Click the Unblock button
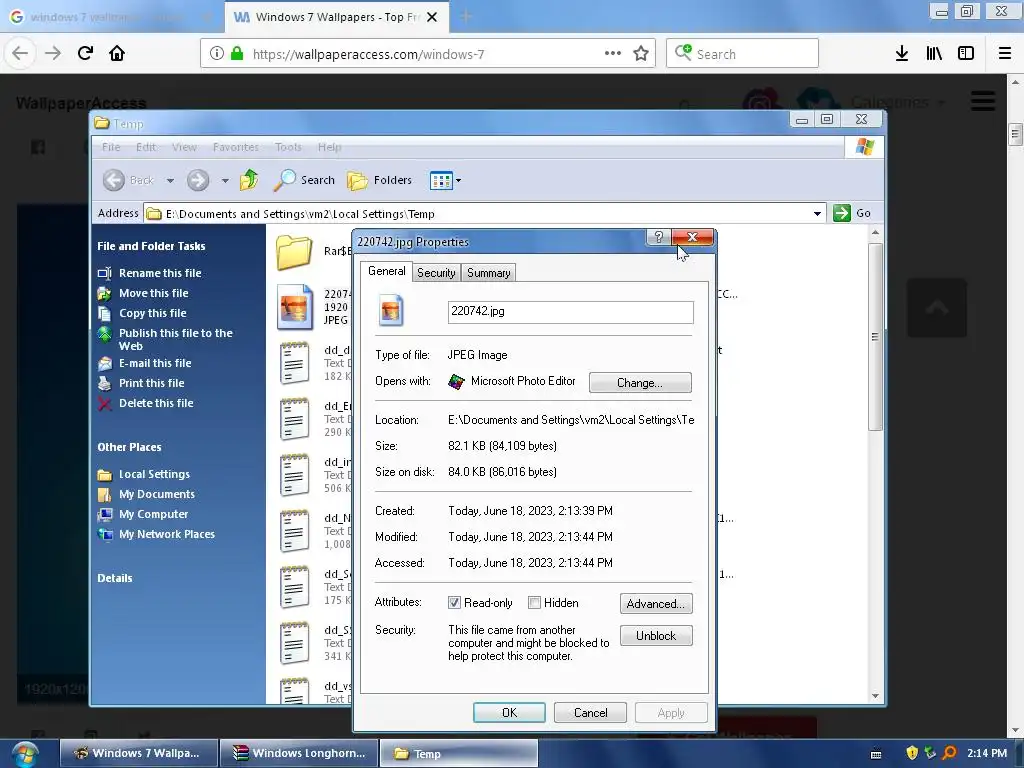1024x768 pixels. click(x=656, y=635)
